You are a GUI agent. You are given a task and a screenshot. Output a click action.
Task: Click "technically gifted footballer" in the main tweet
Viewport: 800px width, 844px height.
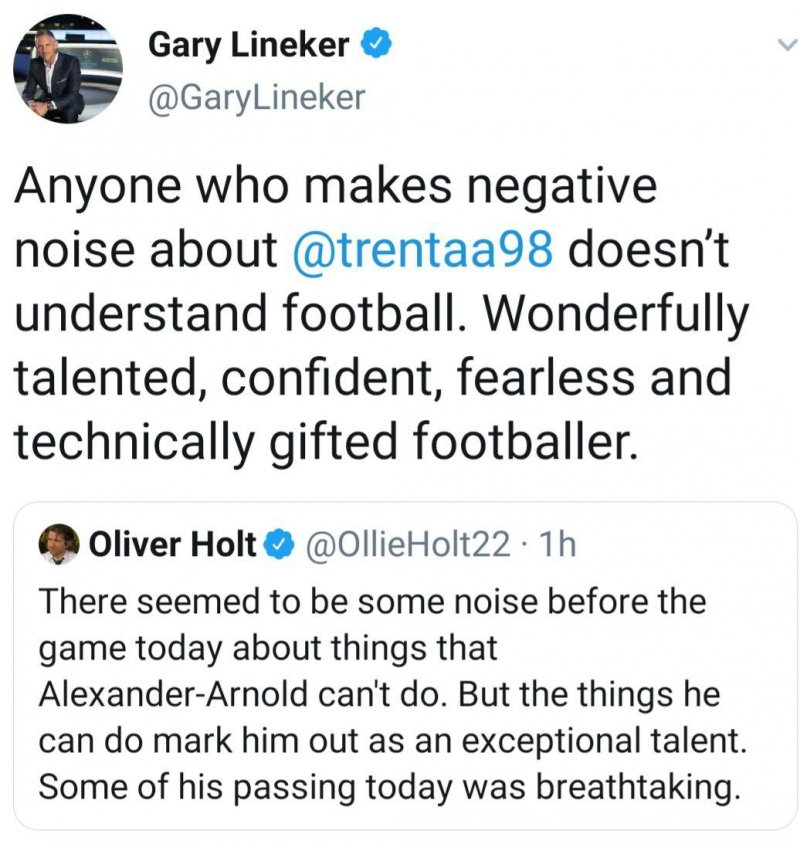323,441
